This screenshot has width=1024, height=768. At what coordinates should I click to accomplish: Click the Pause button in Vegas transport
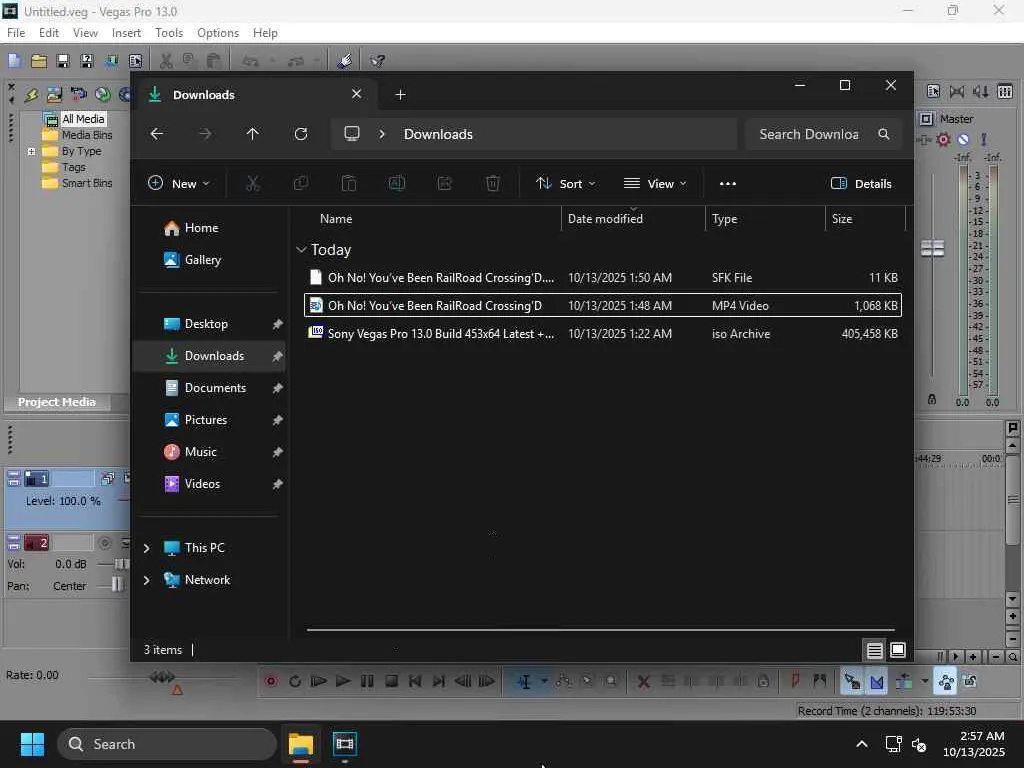coord(367,681)
